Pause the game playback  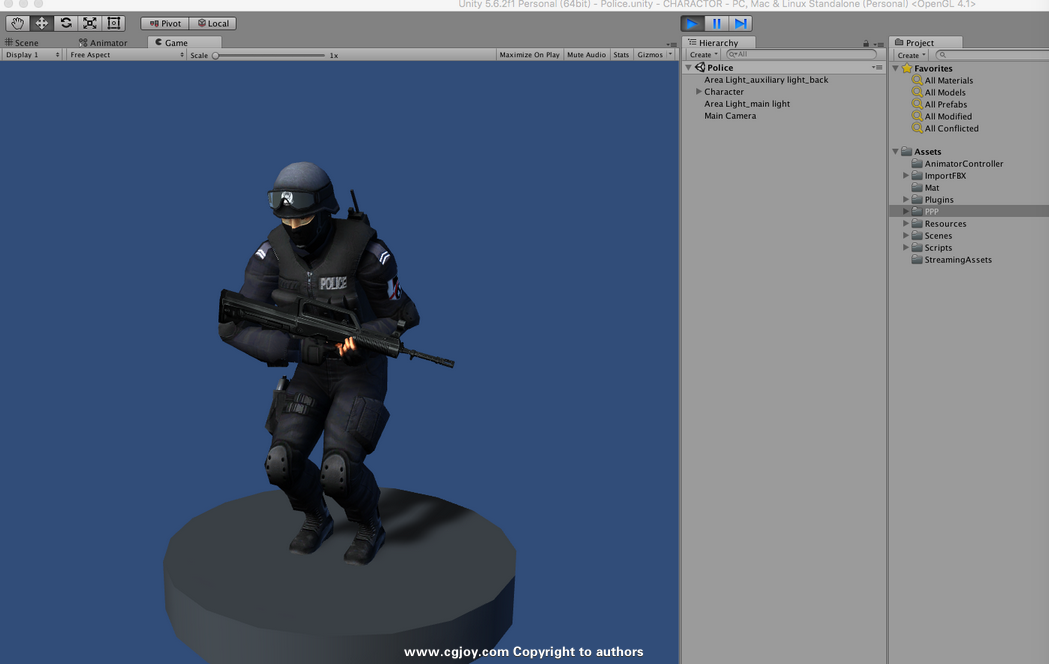[x=716, y=23]
